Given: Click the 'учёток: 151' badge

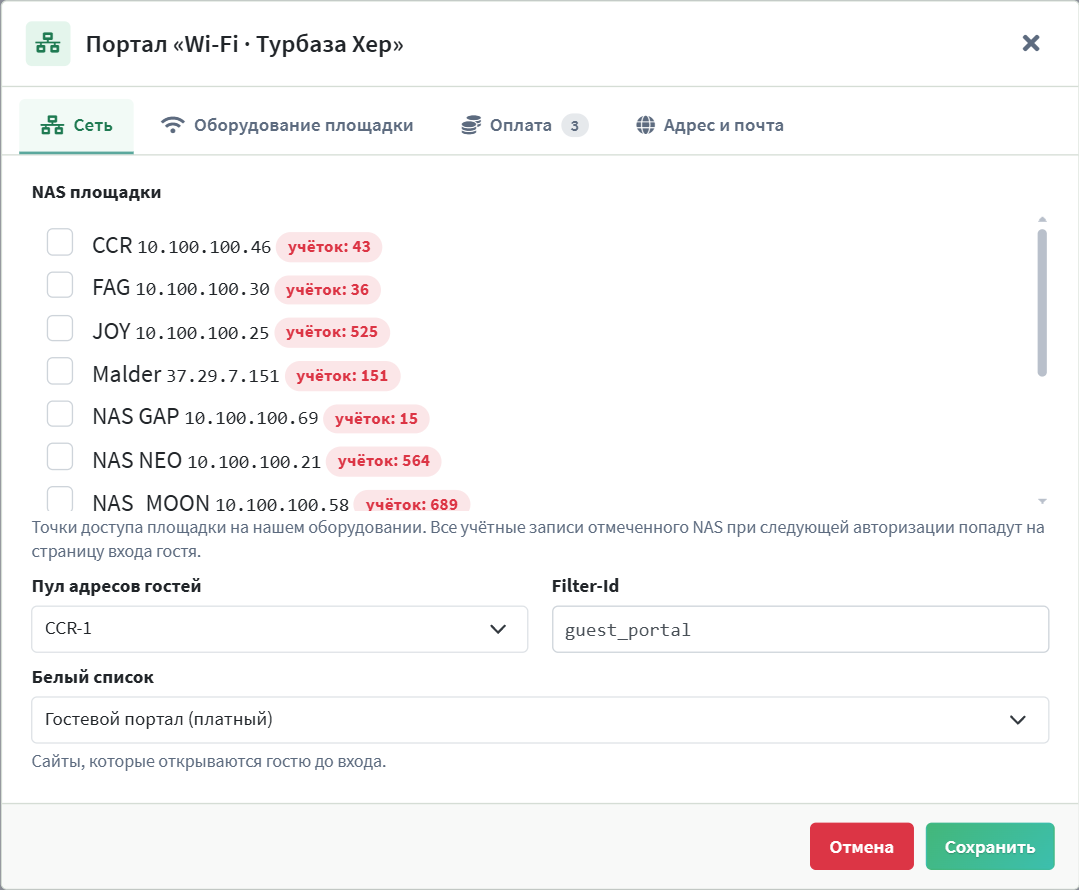Looking at the screenshot, I should tap(342, 376).
